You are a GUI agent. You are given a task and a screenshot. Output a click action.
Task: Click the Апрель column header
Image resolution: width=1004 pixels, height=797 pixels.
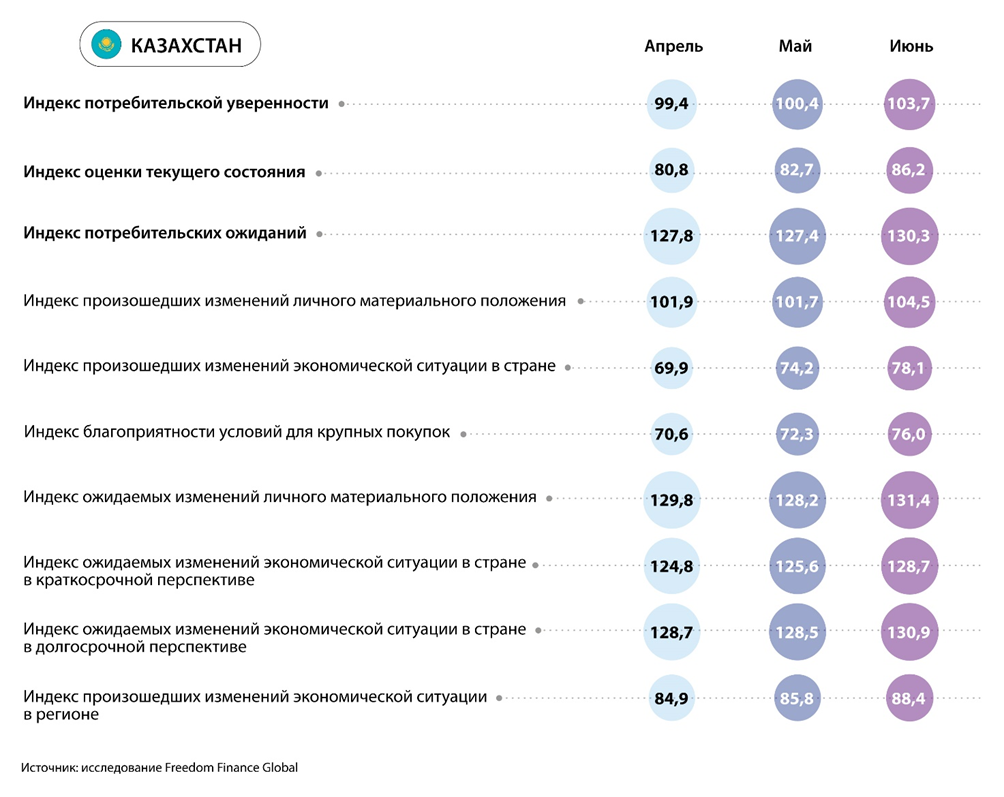[673, 46]
